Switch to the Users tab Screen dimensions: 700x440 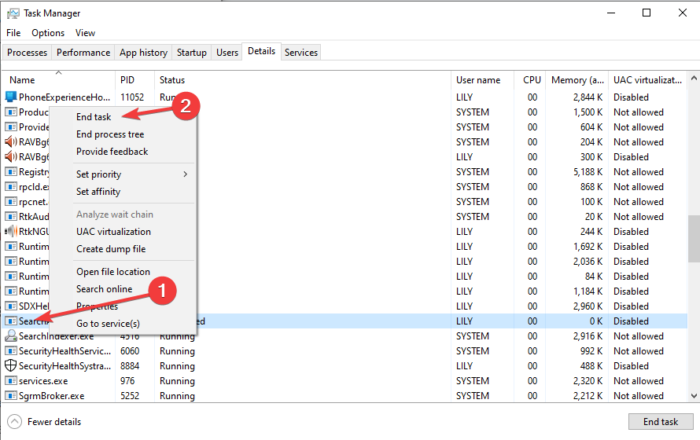pyautogui.click(x=227, y=52)
